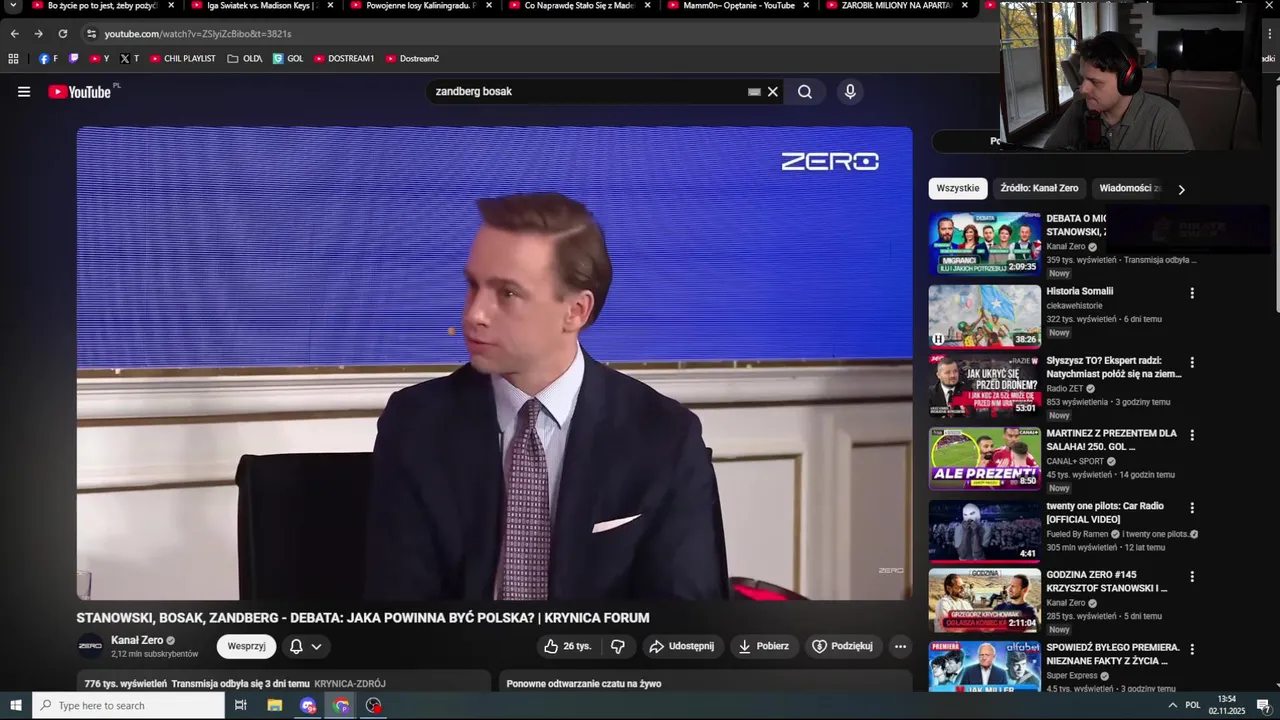The image size is (1280, 720).
Task: Focus the YouTube search field
Action: tap(588, 92)
